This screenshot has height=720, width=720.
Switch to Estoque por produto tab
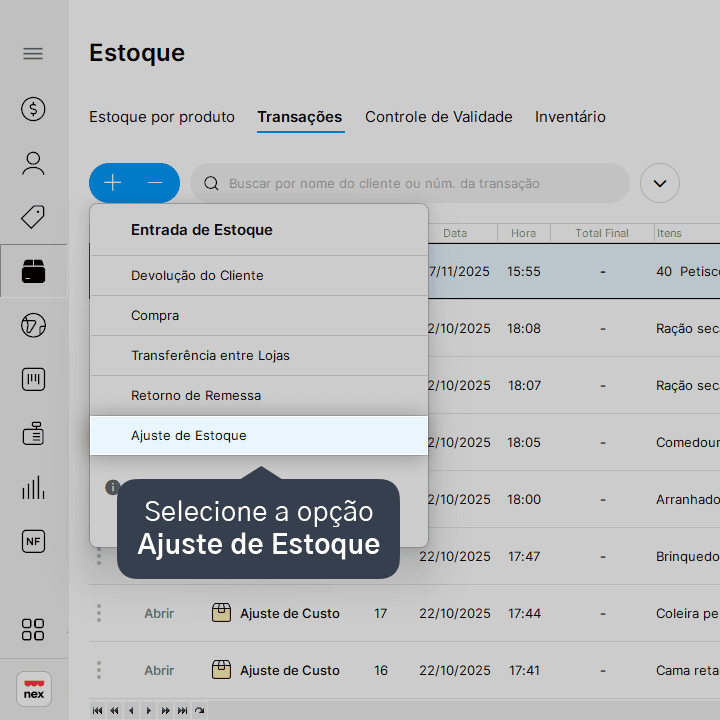tap(162, 117)
